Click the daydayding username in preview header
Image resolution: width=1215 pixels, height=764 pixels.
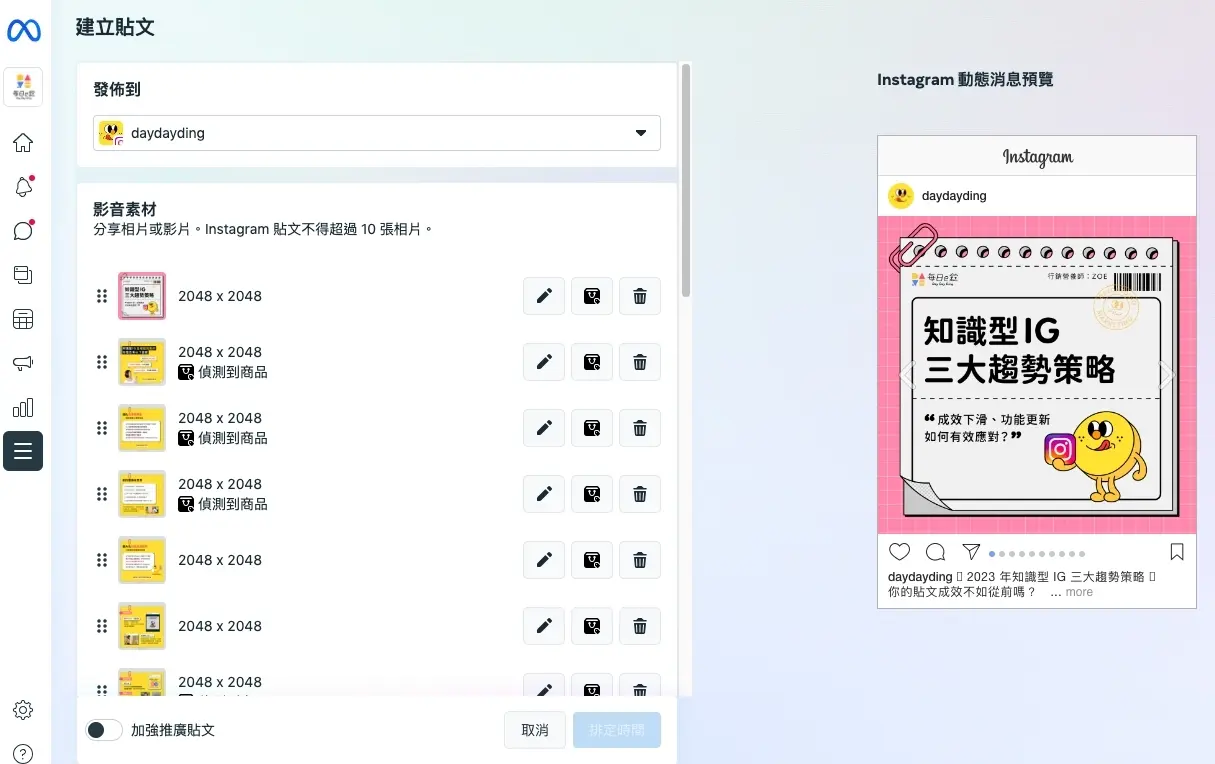954,196
